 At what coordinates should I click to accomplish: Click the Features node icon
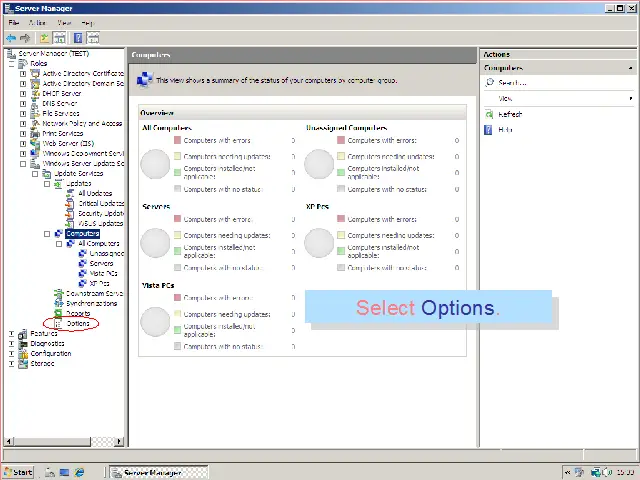point(23,333)
